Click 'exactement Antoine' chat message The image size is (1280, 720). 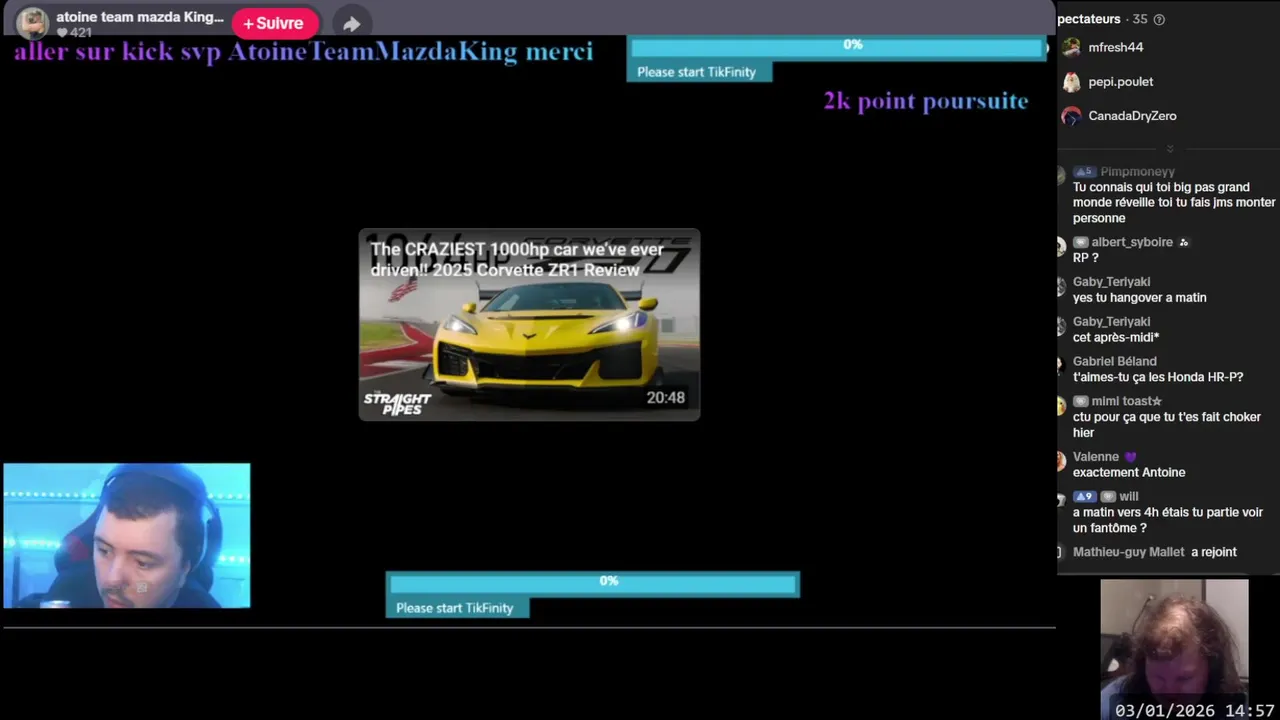coord(1129,472)
